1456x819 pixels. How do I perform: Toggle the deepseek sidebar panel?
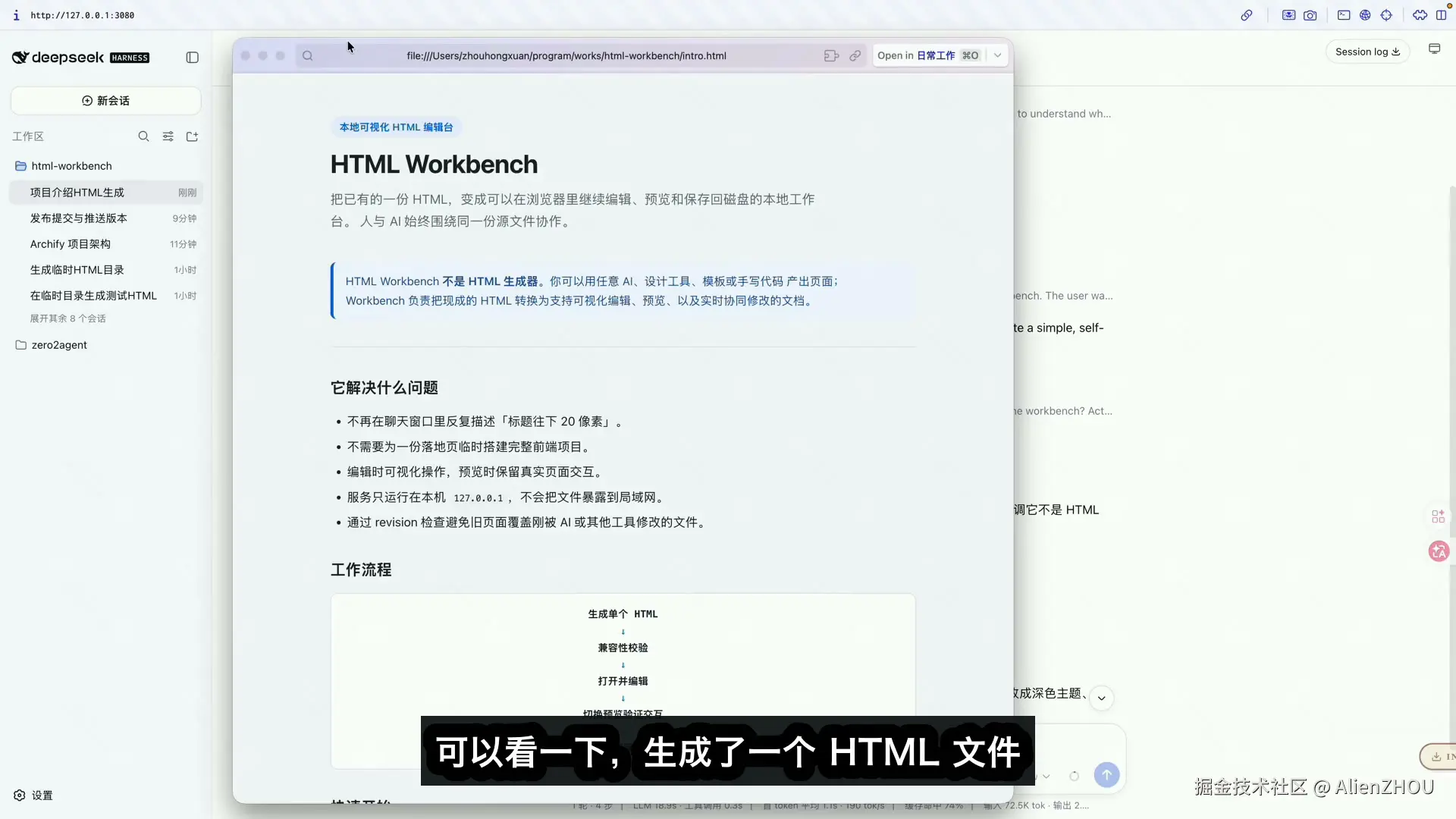click(193, 58)
